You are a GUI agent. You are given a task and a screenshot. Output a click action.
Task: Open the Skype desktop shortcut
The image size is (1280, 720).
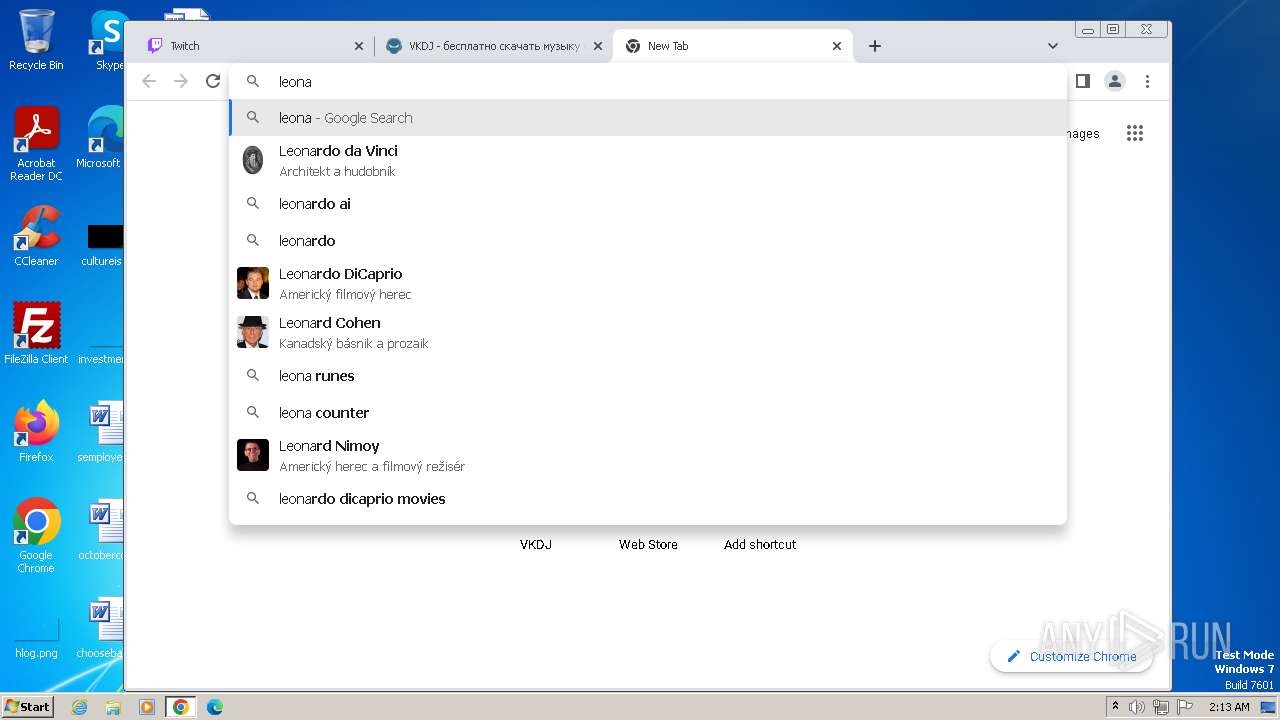108,40
